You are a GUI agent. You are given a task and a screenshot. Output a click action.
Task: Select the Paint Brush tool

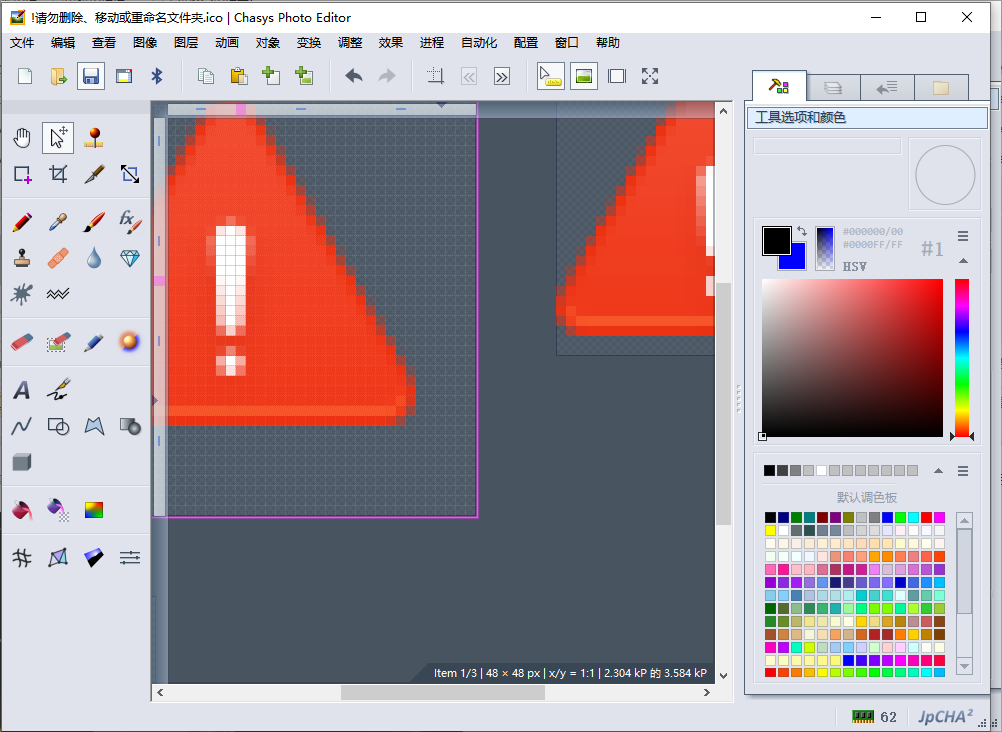[93, 221]
